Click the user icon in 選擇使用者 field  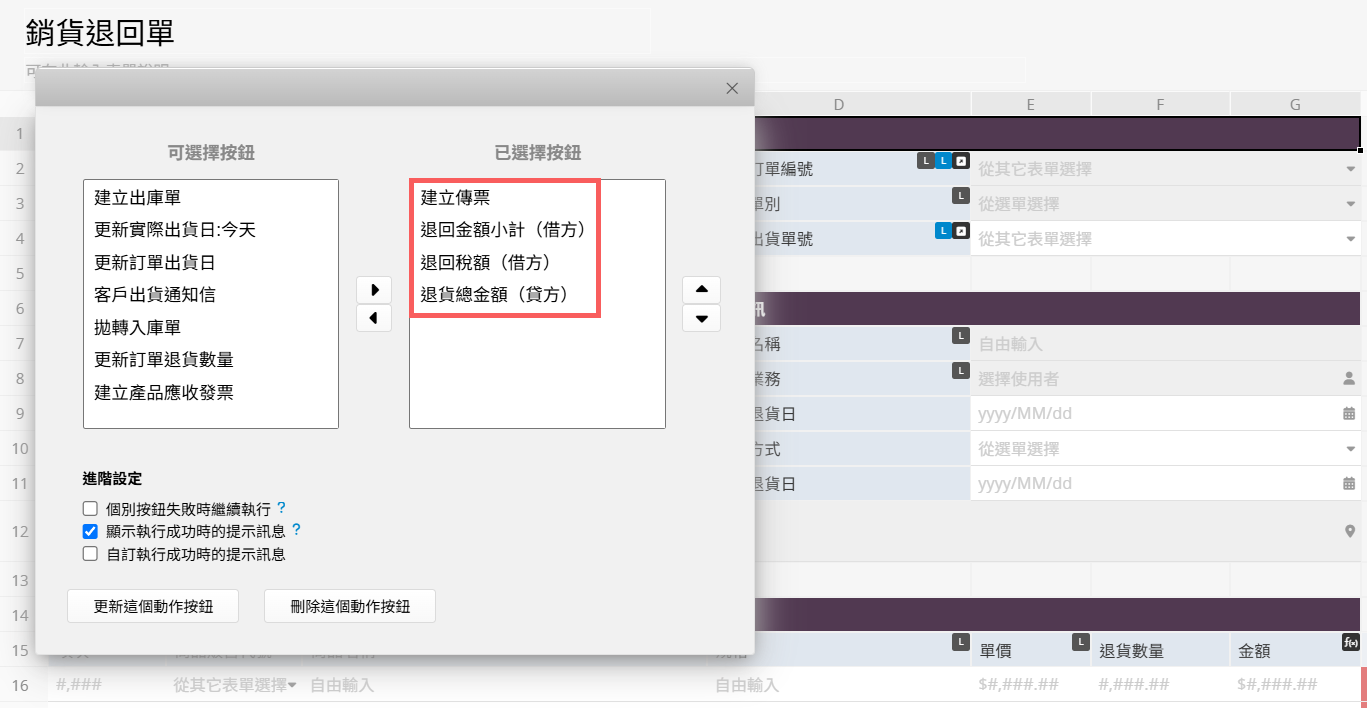pyautogui.click(x=1349, y=378)
